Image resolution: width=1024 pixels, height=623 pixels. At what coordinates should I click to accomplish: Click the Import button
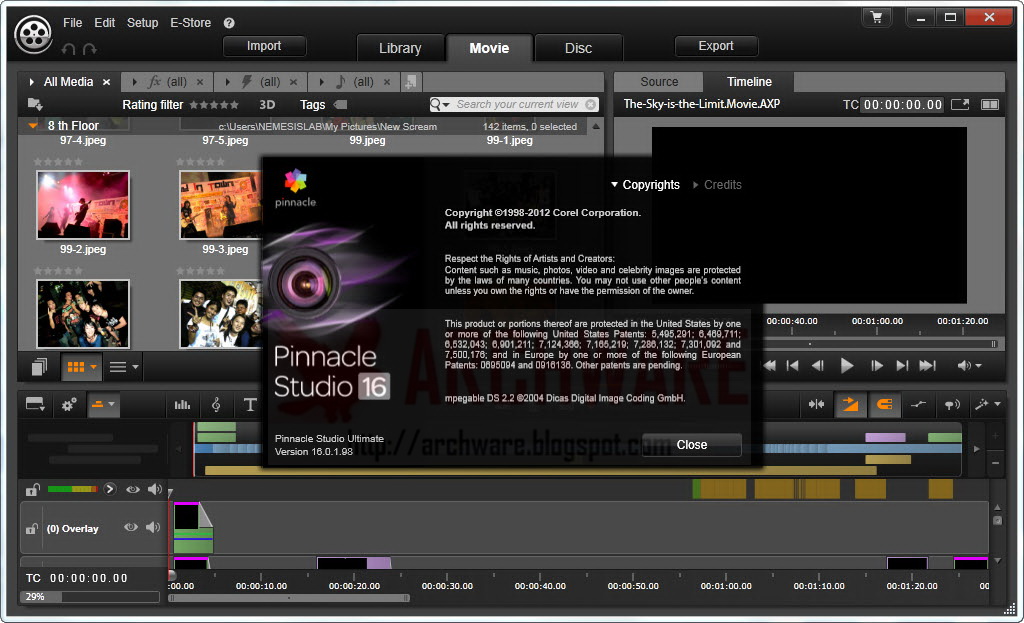point(264,46)
